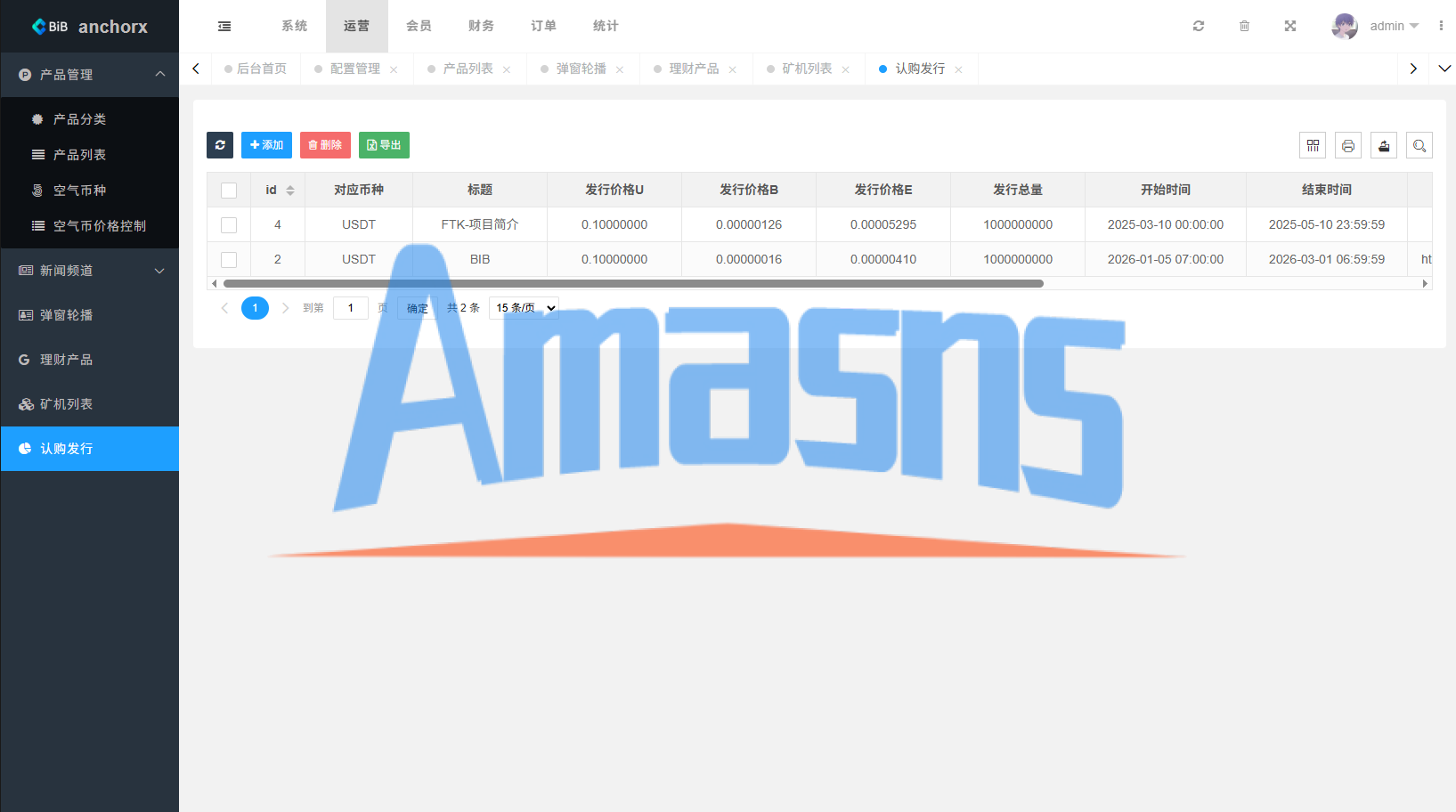
Task: Open 认购发行 in the sidebar
Action: (90, 449)
